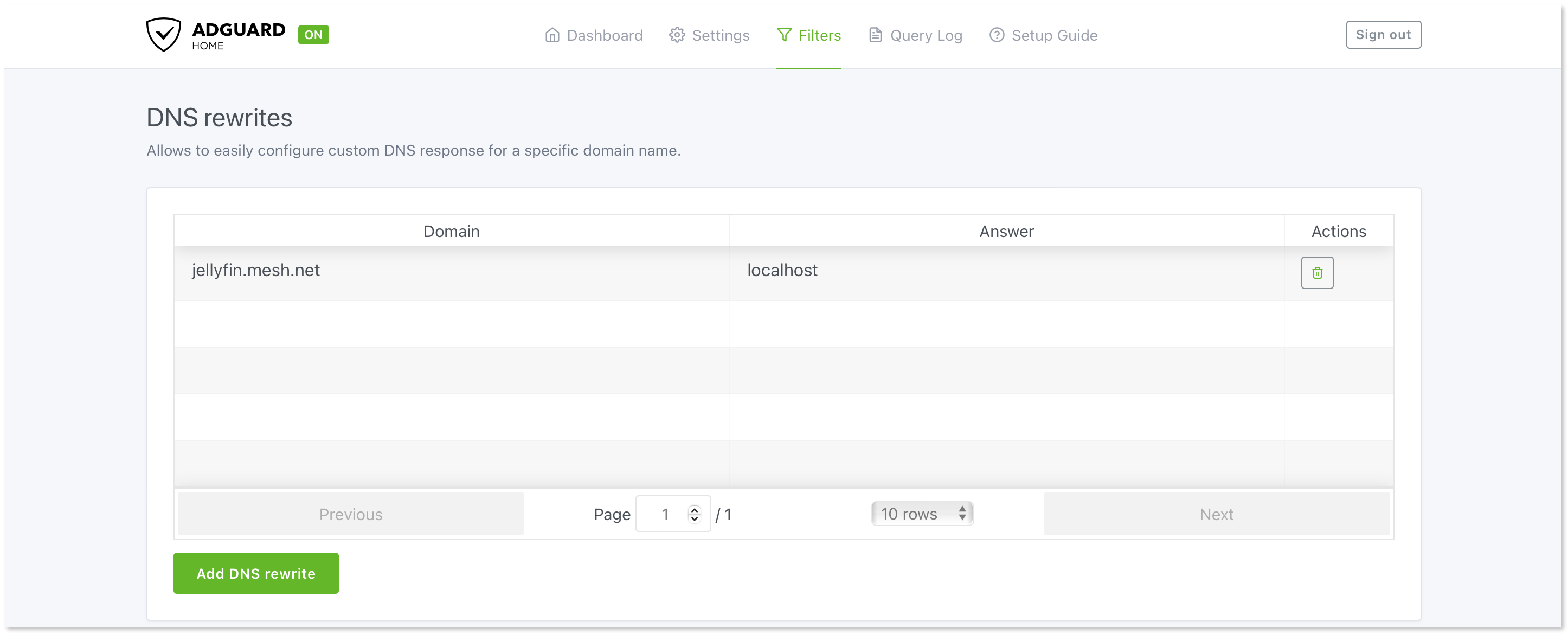This screenshot has width=1568, height=634.
Task: Sign out of AdGuard Home
Action: click(1383, 34)
